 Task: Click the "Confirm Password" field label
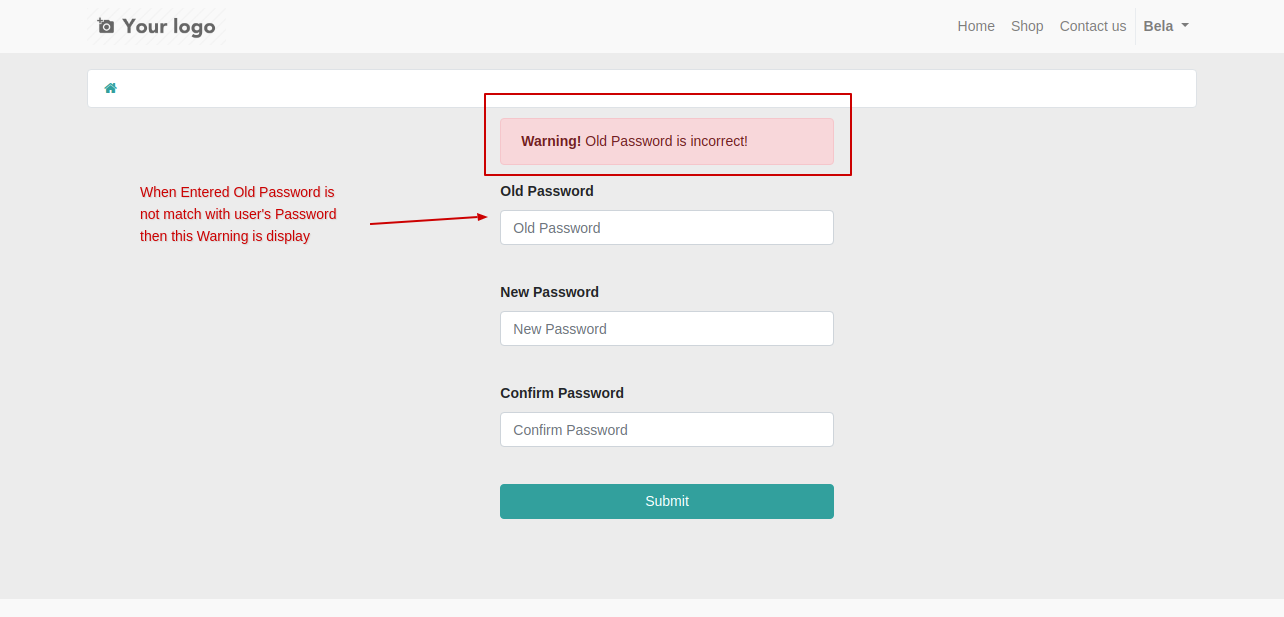(x=562, y=393)
